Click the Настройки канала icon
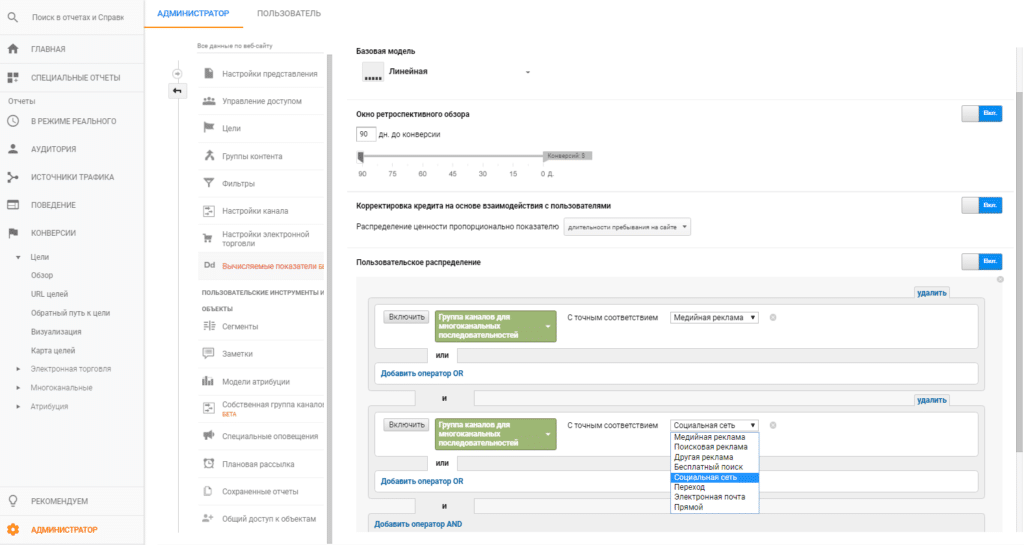The height and width of the screenshot is (545, 1024). 208,211
